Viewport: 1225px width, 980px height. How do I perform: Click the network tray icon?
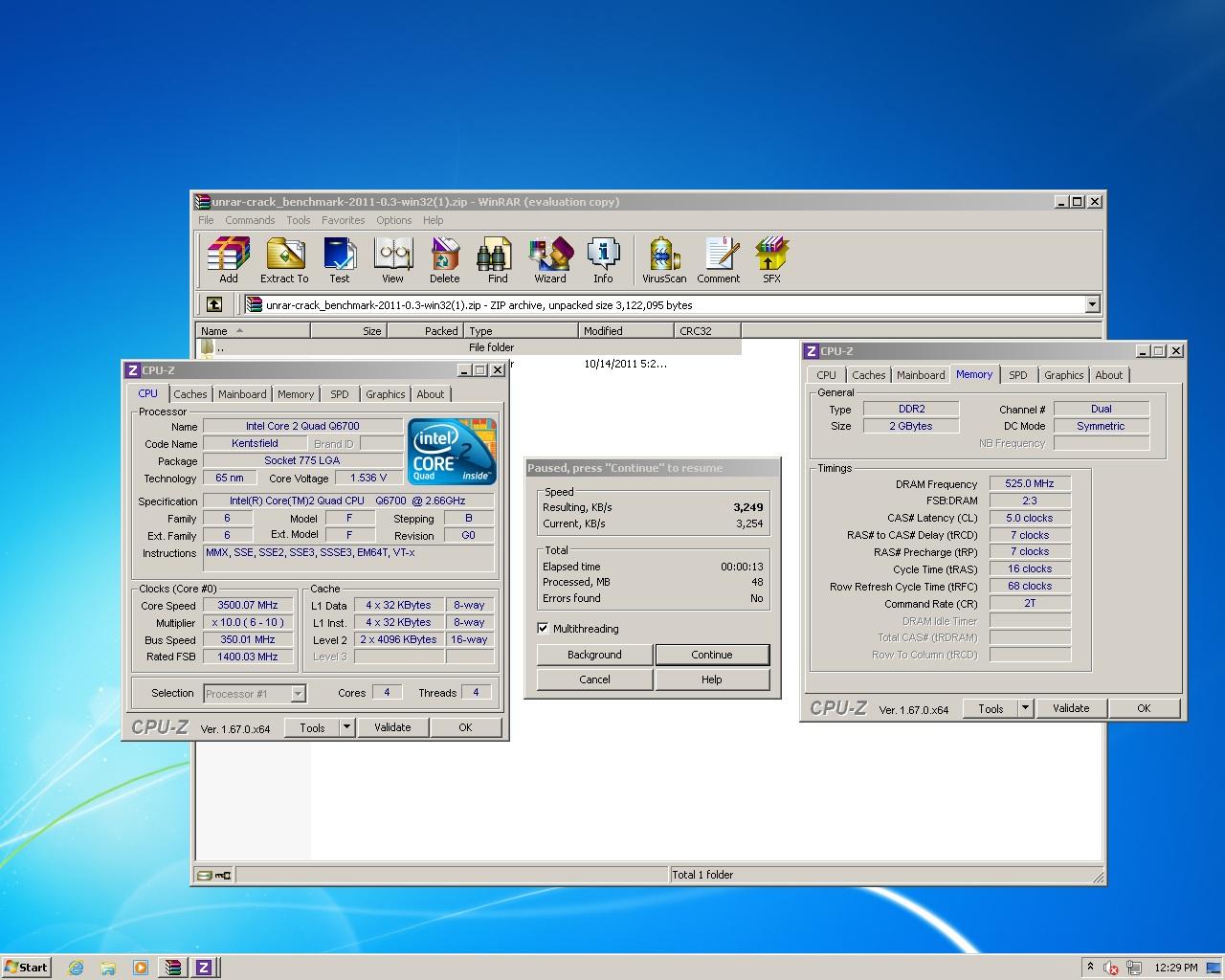1134,968
